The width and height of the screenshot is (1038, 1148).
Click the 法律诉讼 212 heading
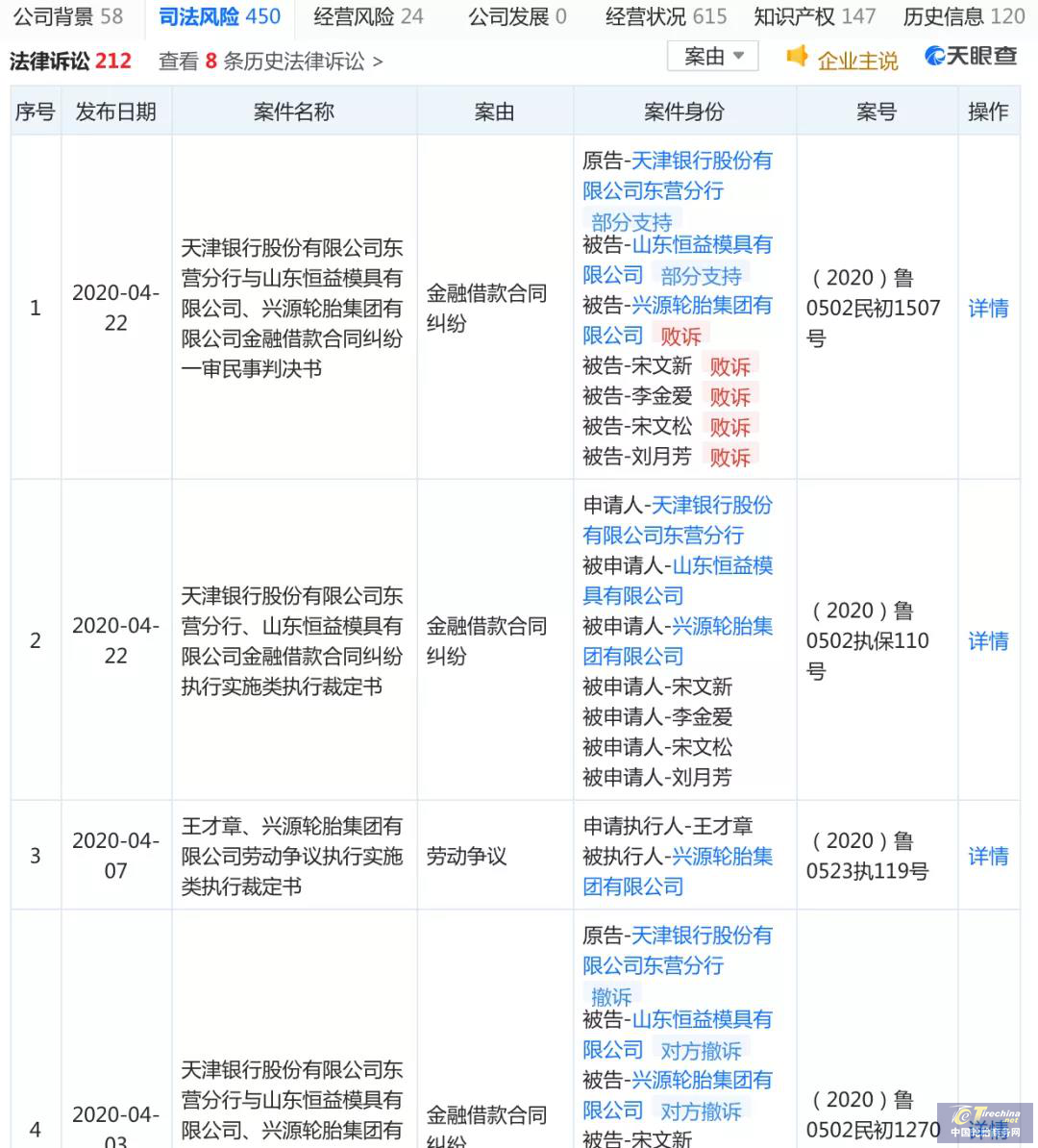[x=70, y=62]
